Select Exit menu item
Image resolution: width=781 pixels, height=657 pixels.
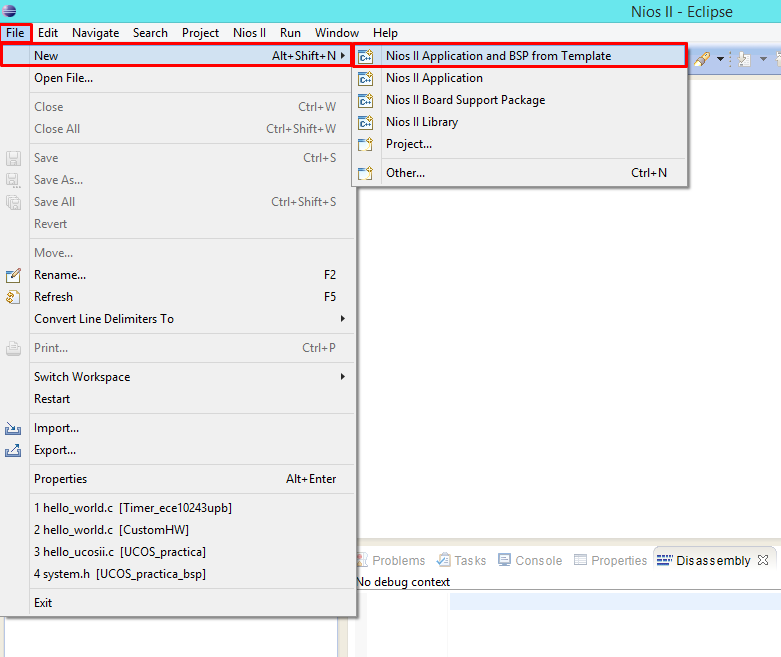[177, 602]
